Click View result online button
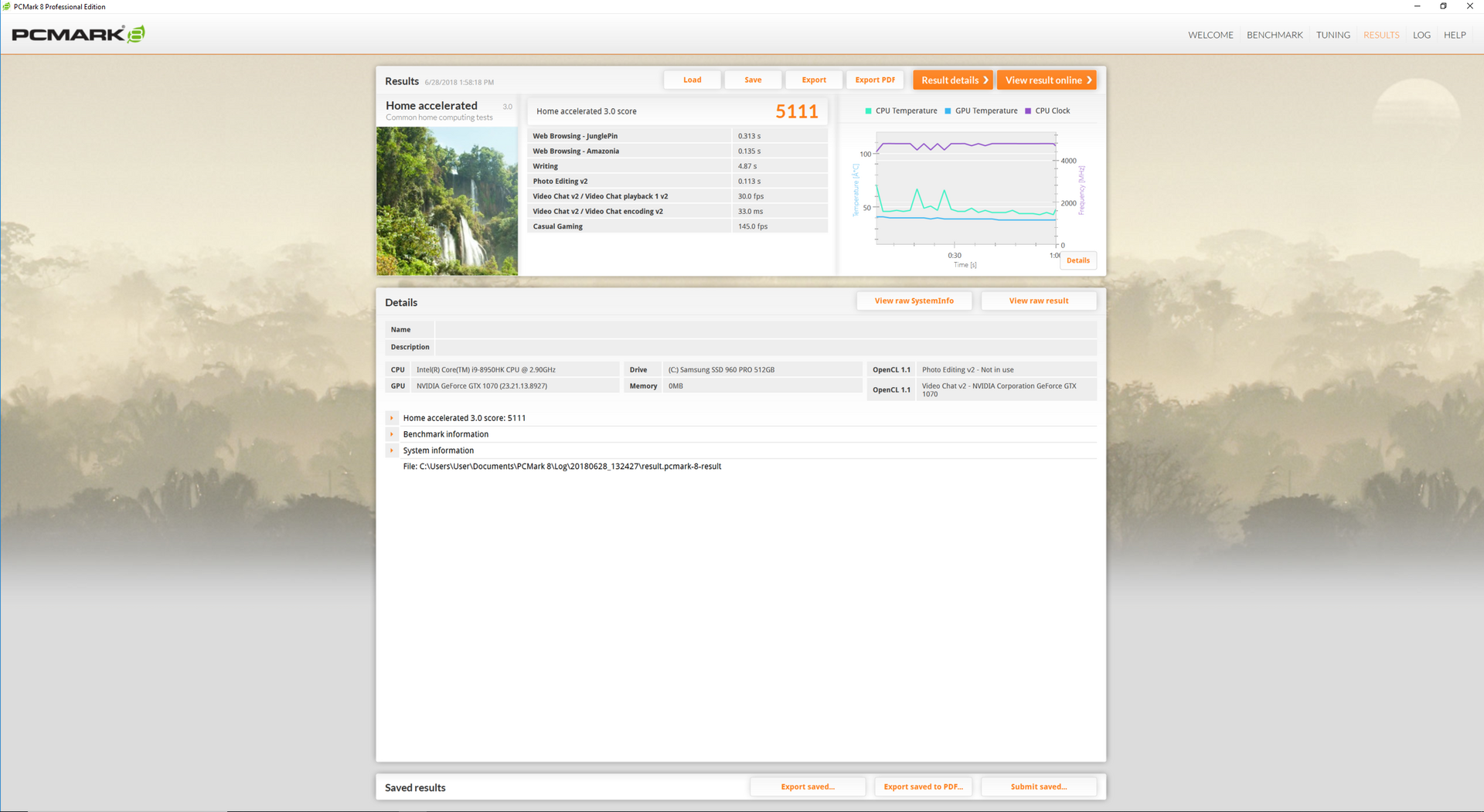The width and height of the screenshot is (1484, 812). (x=1047, y=80)
